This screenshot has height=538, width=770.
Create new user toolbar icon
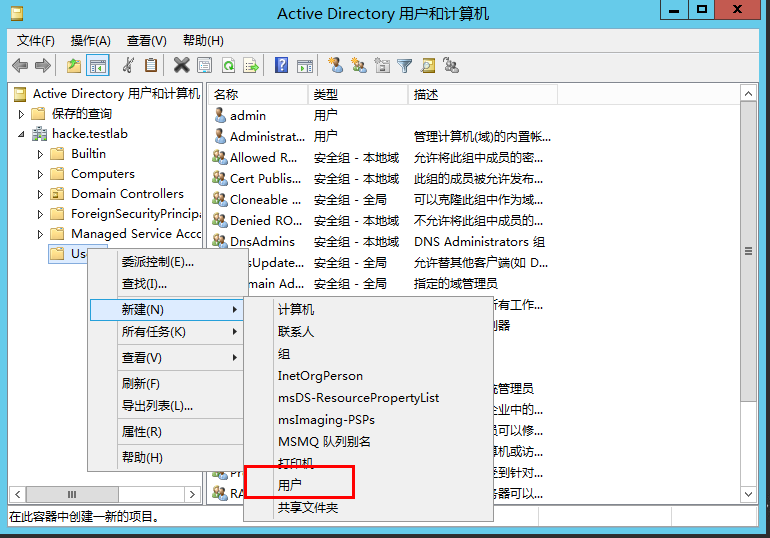click(335, 65)
